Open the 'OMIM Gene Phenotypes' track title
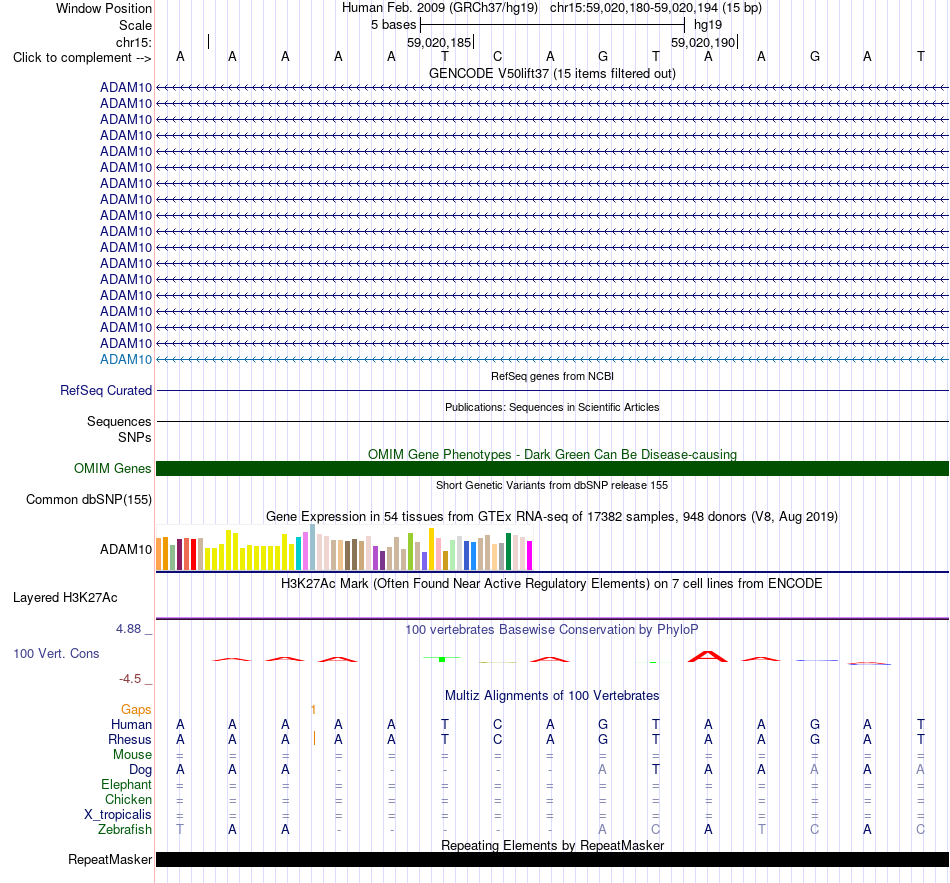The image size is (950, 883). 552,455
